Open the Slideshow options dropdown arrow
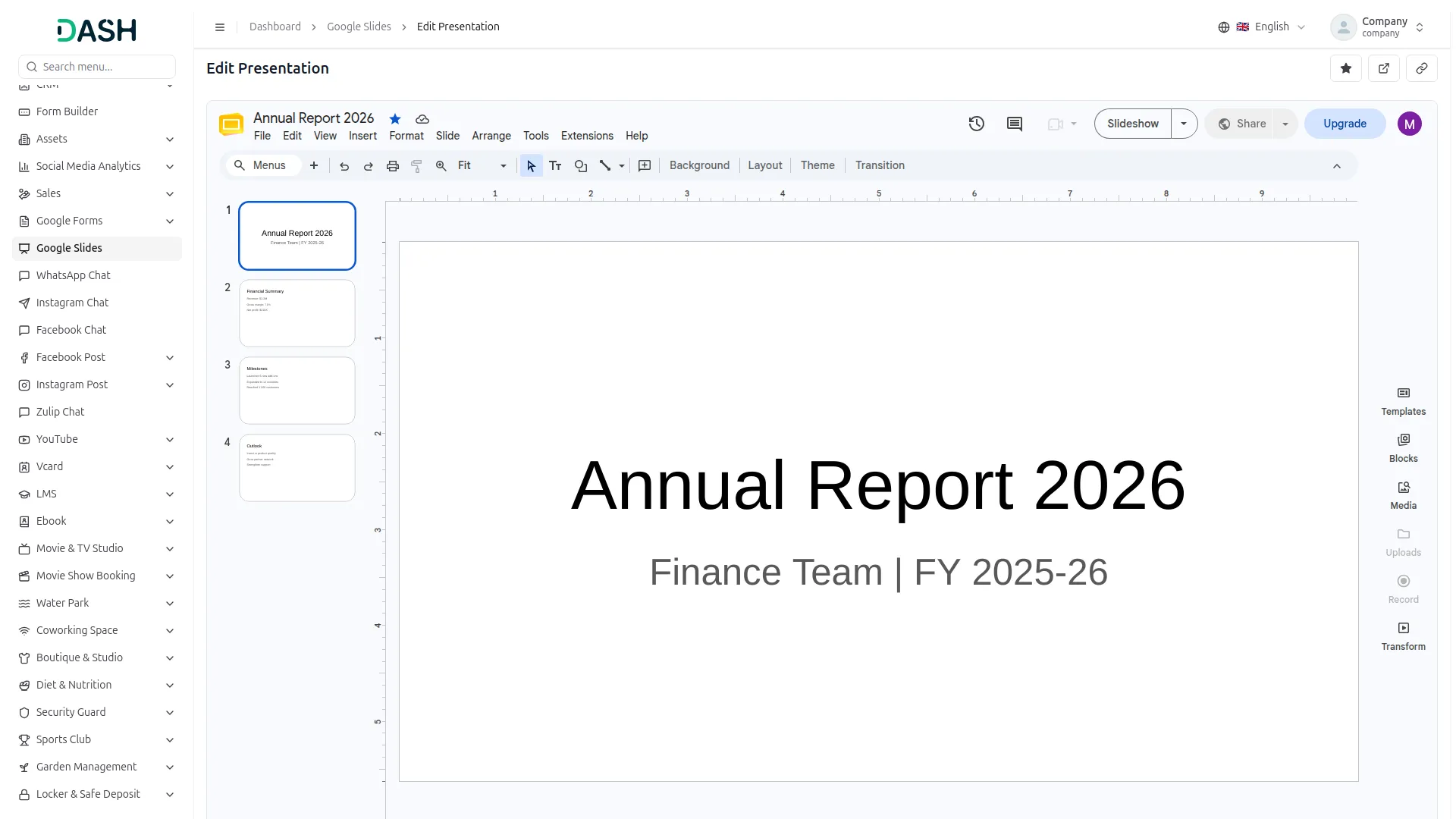The height and width of the screenshot is (819, 1456). 1184,124
